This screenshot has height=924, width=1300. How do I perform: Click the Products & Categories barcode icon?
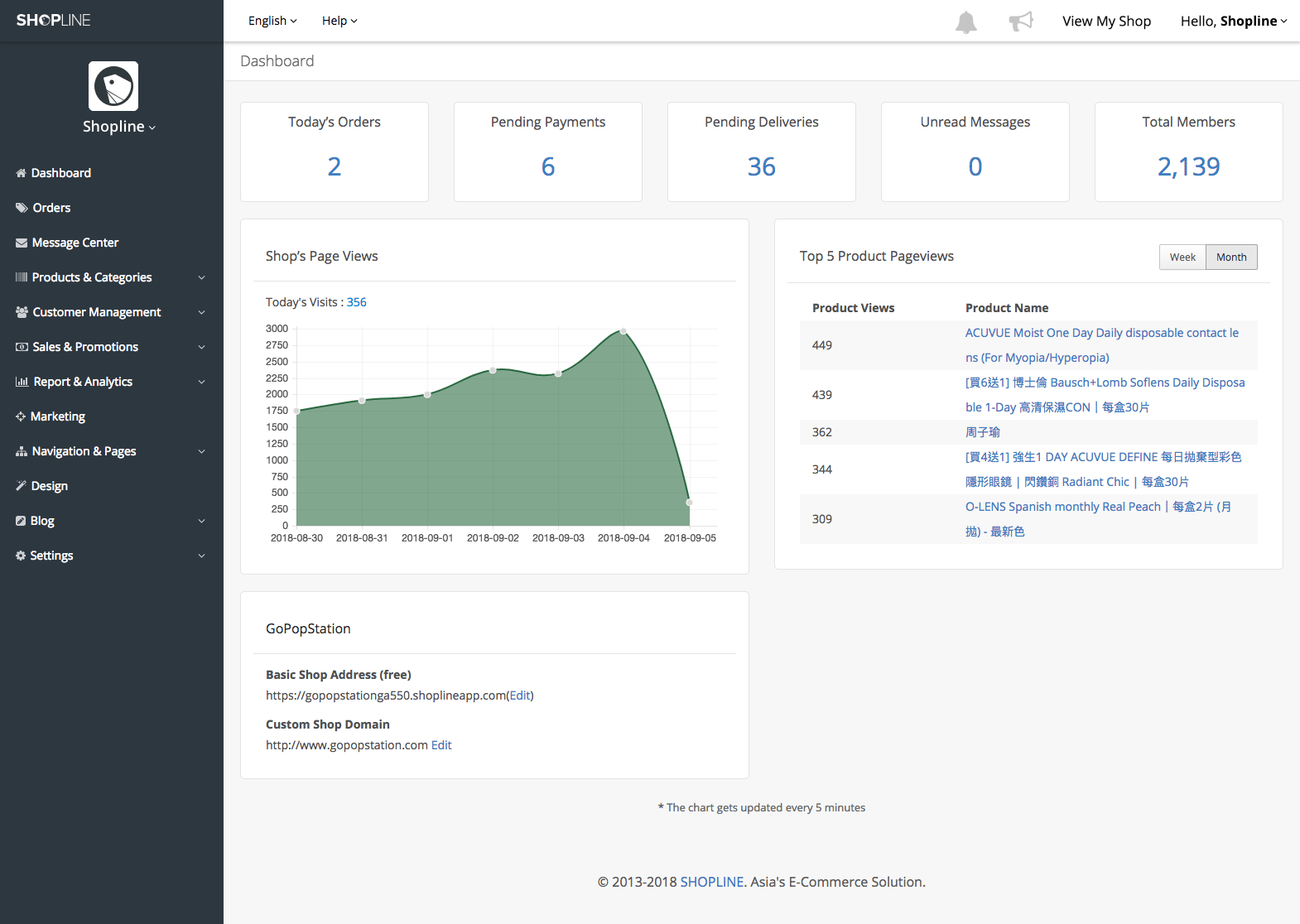click(x=22, y=277)
